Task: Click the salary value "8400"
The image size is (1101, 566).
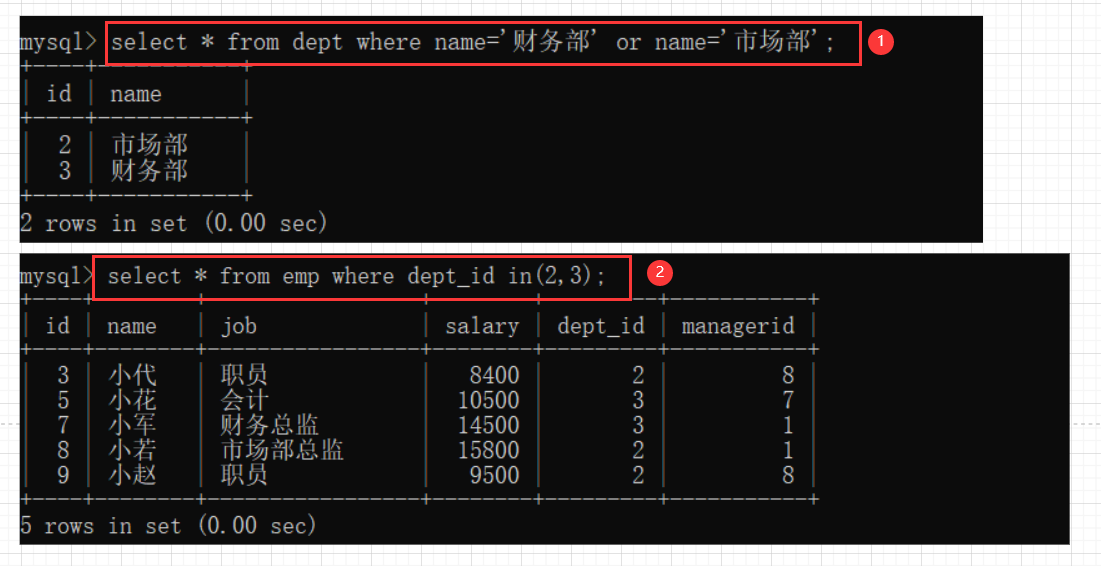Action: (x=494, y=375)
